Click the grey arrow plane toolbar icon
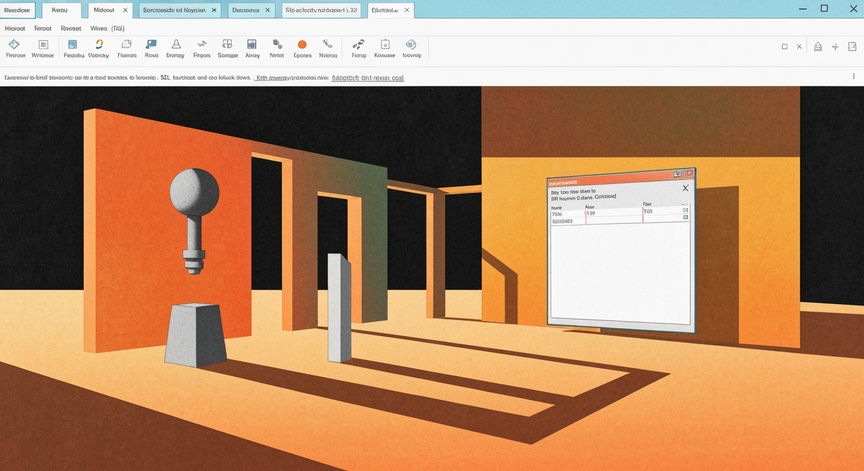The height and width of the screenshot is (471, 864). pos(202,44)
